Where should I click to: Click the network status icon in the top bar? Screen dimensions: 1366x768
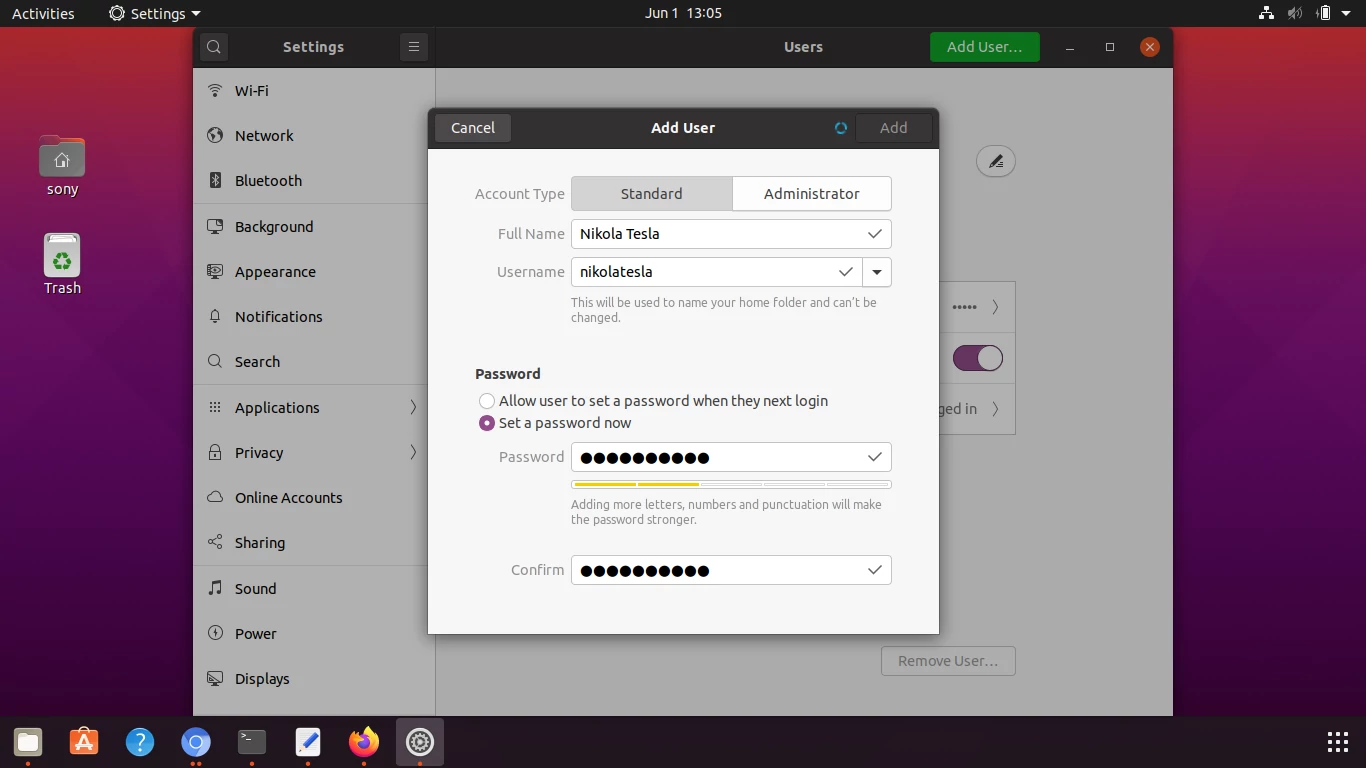[x=1266, y=13]
